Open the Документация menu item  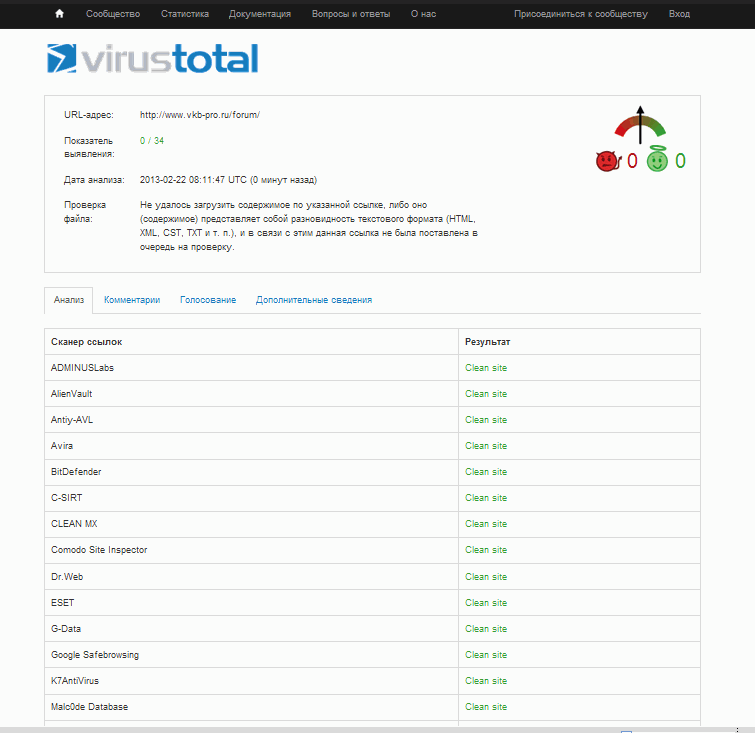[260, 14]
